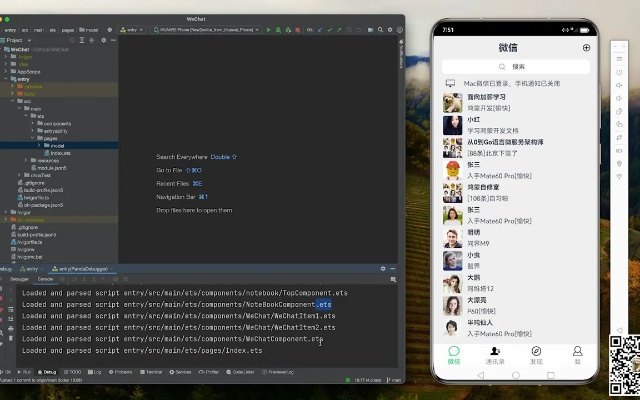
Task: Open the Discover compass tab in WeChat
Action: coord(536,354)
